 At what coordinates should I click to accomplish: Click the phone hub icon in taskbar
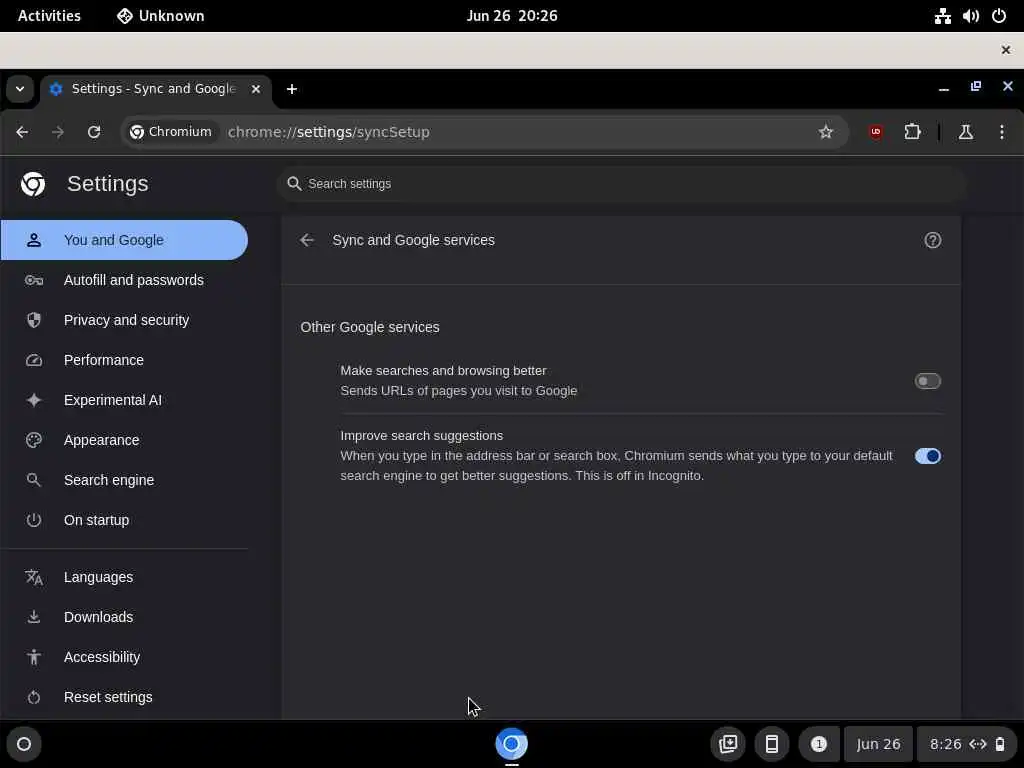click(x=772, y=744)
